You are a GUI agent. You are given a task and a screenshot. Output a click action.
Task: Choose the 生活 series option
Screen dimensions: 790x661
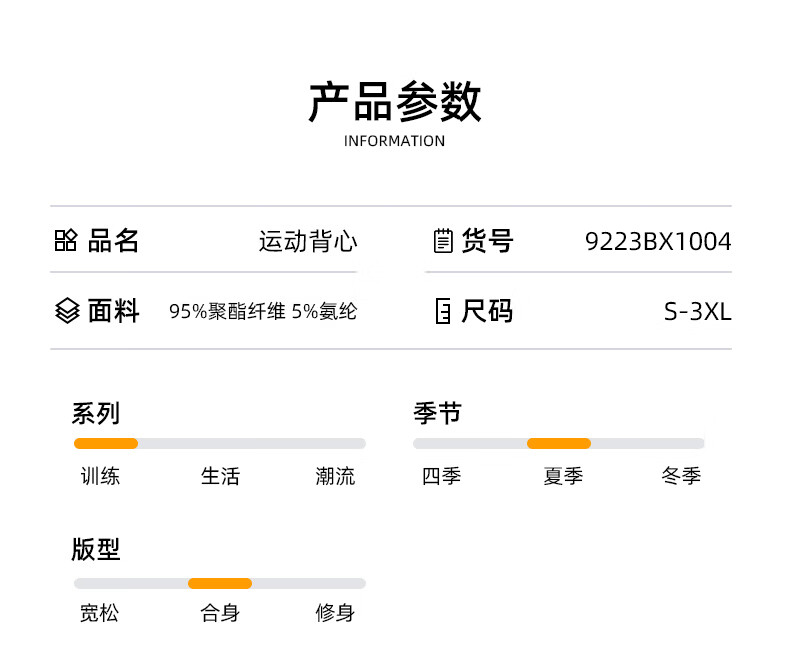tap(220, 476)
